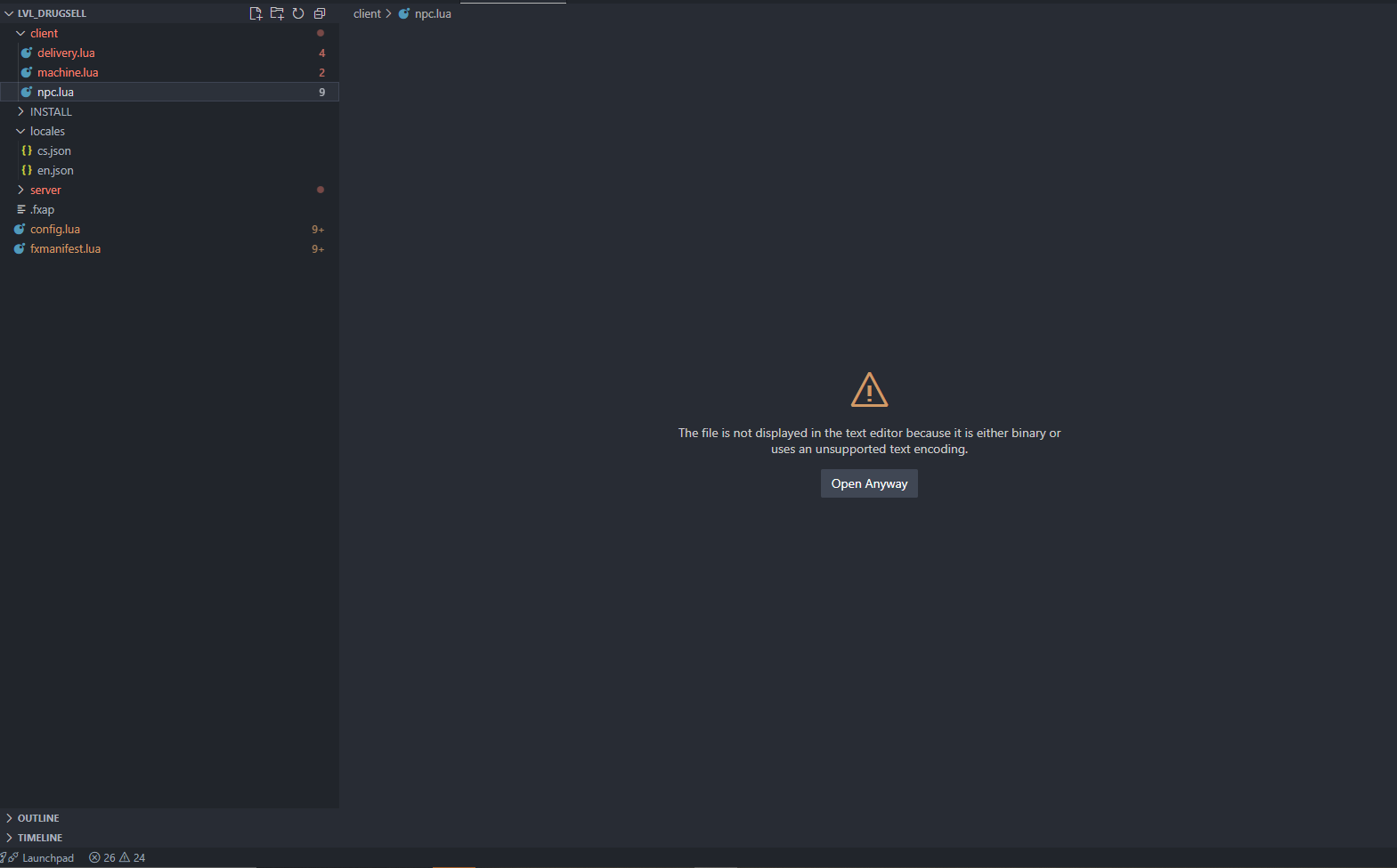
Task: Open config.lua in the explorer
Action: (x=169, y=229)
